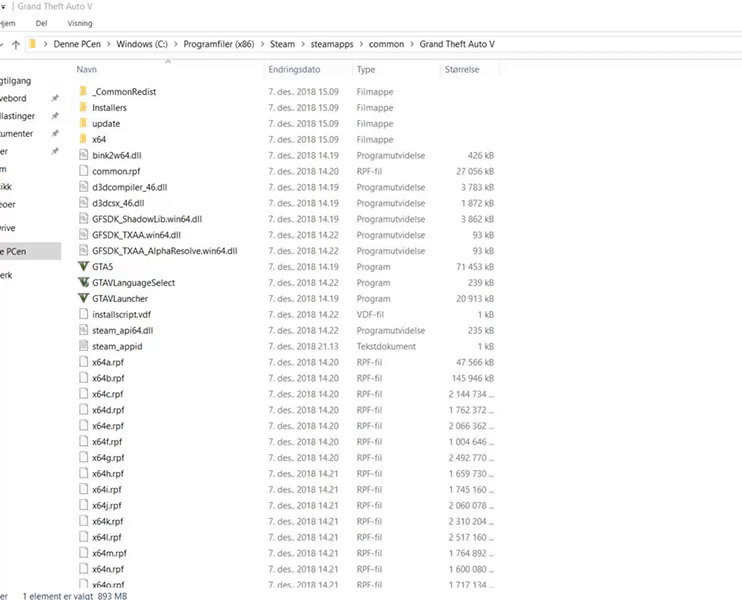Select PCen in navigation pane
The height and width of the screenshot is (600, 742).
pos(30,251)
